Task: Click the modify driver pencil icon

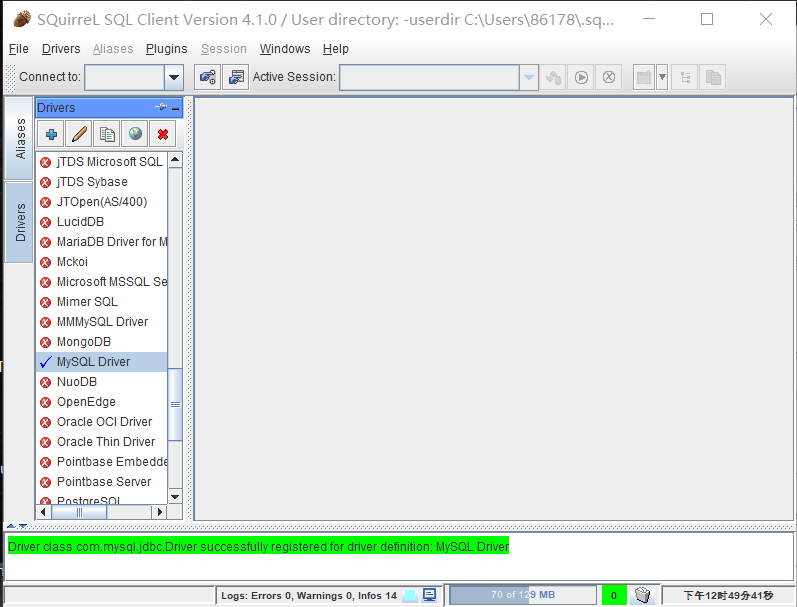Action: coord(79,134)
